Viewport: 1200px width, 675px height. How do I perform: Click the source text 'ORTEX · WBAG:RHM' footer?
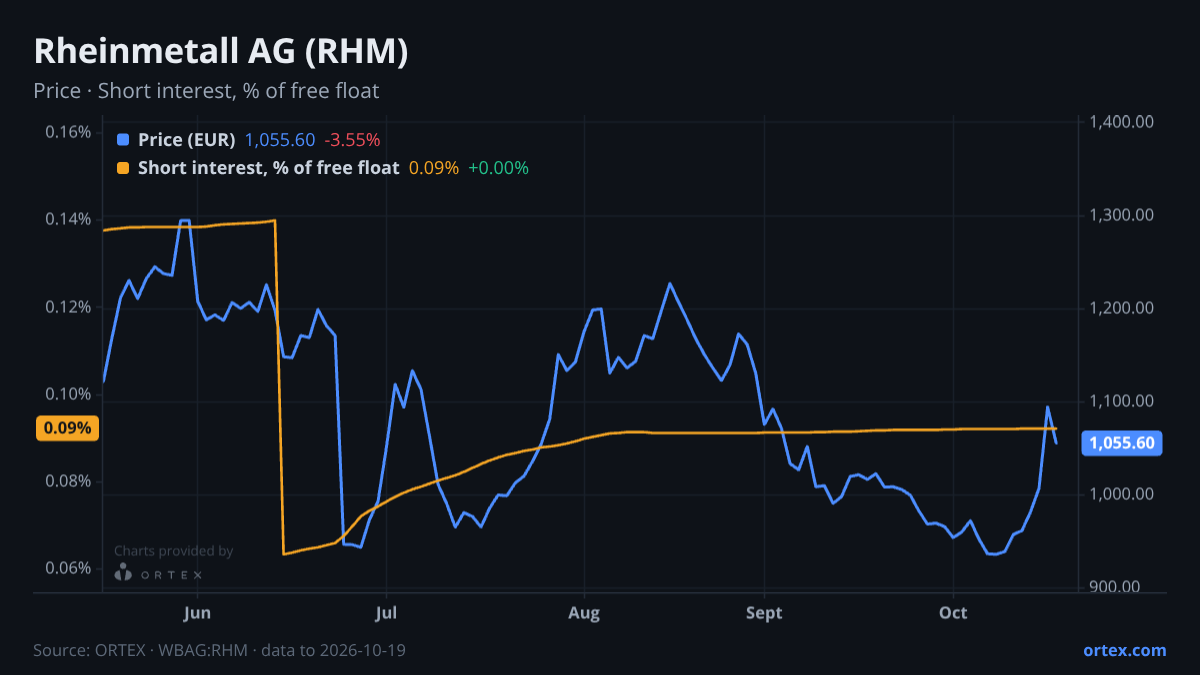click(170, 650)
